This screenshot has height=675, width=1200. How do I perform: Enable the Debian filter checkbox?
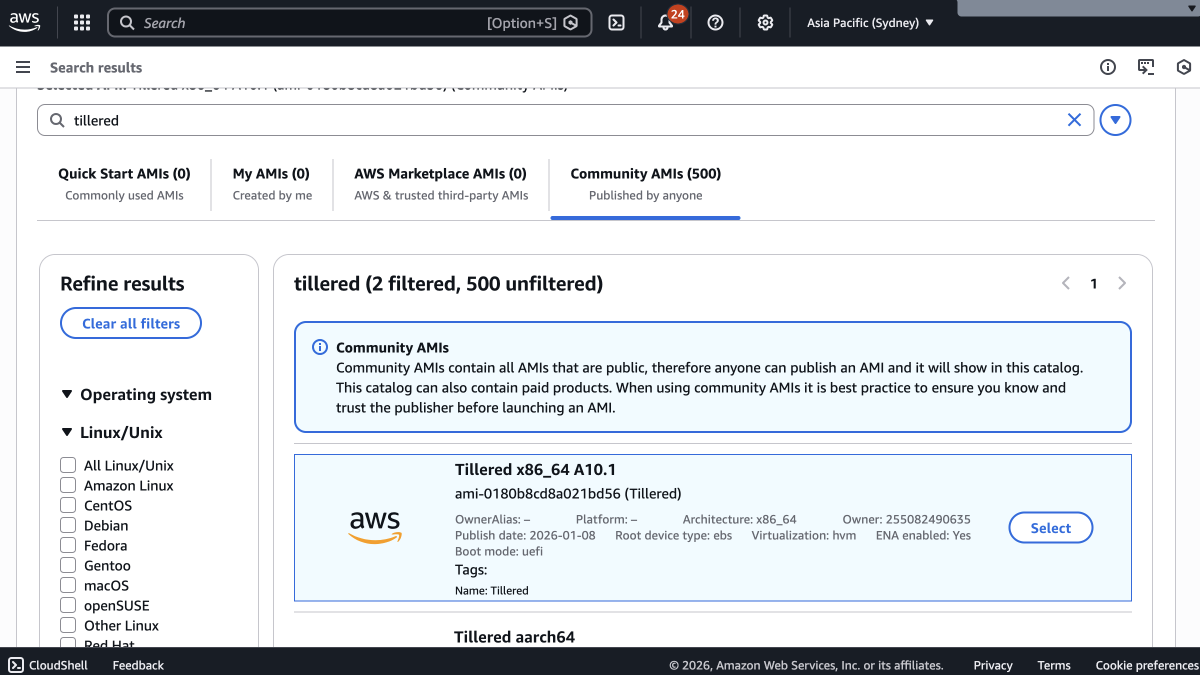coord(68,525)
